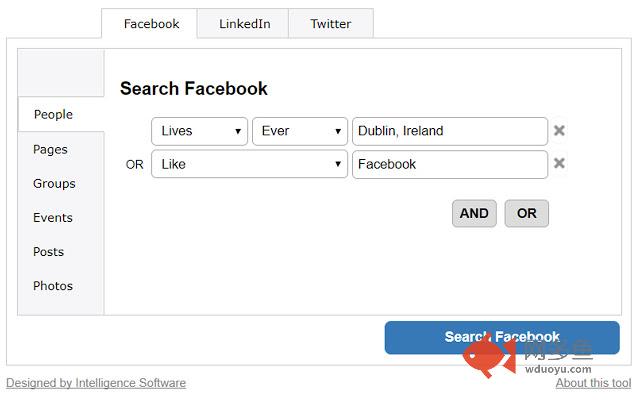The width and height of the screenshot is (640, 400).
Task: Choose Groups search category
Action: point(54,183)
